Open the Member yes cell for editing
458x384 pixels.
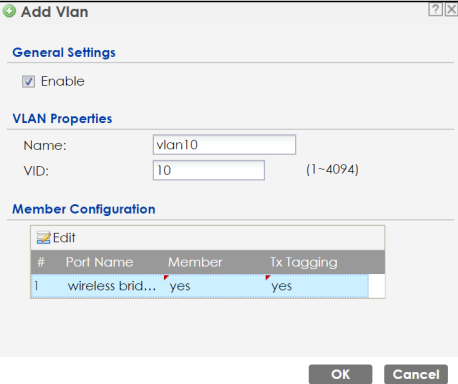215,286
